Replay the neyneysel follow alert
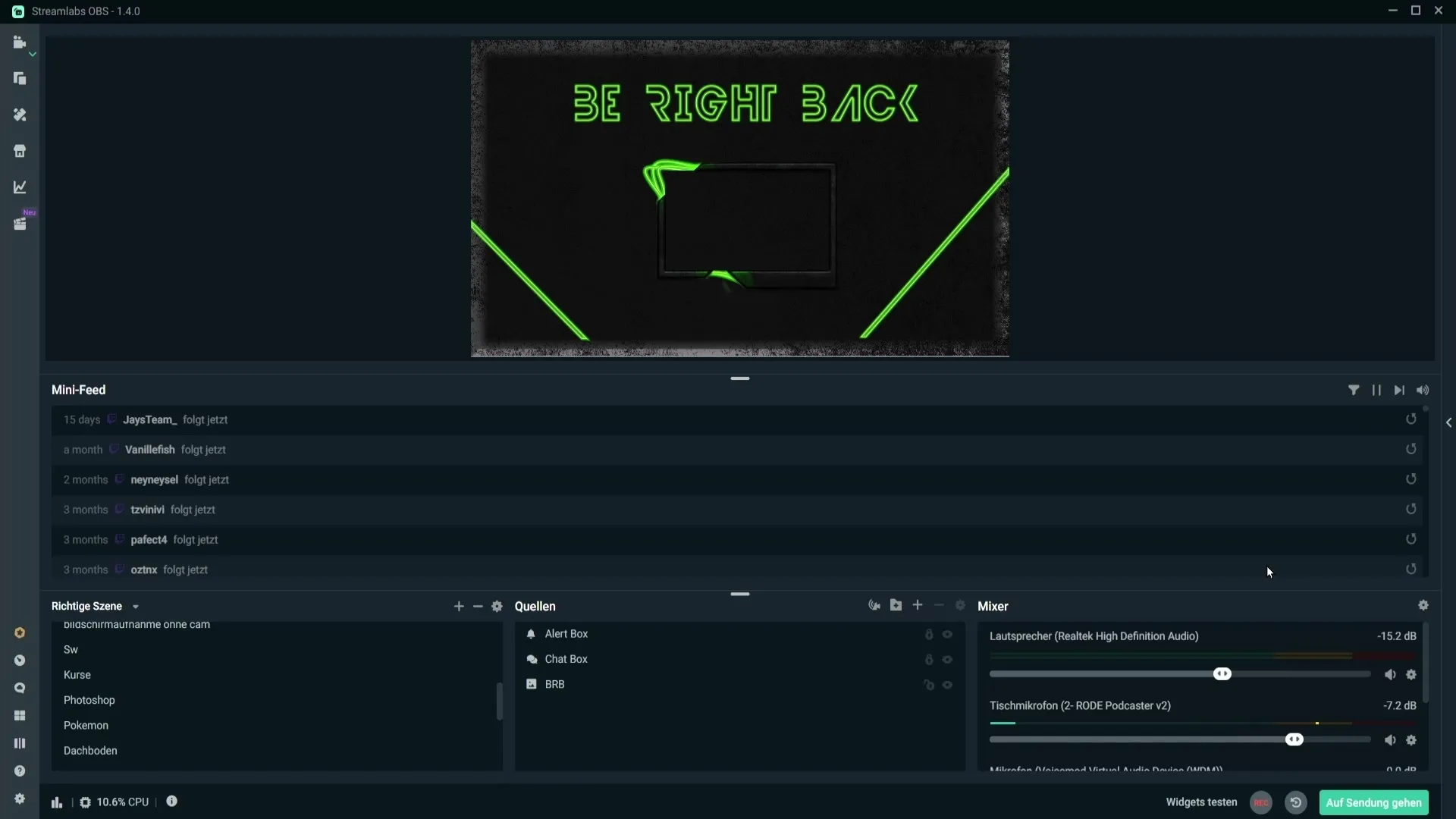Viewport: 1456px width, 819px height. [1411, 479]
